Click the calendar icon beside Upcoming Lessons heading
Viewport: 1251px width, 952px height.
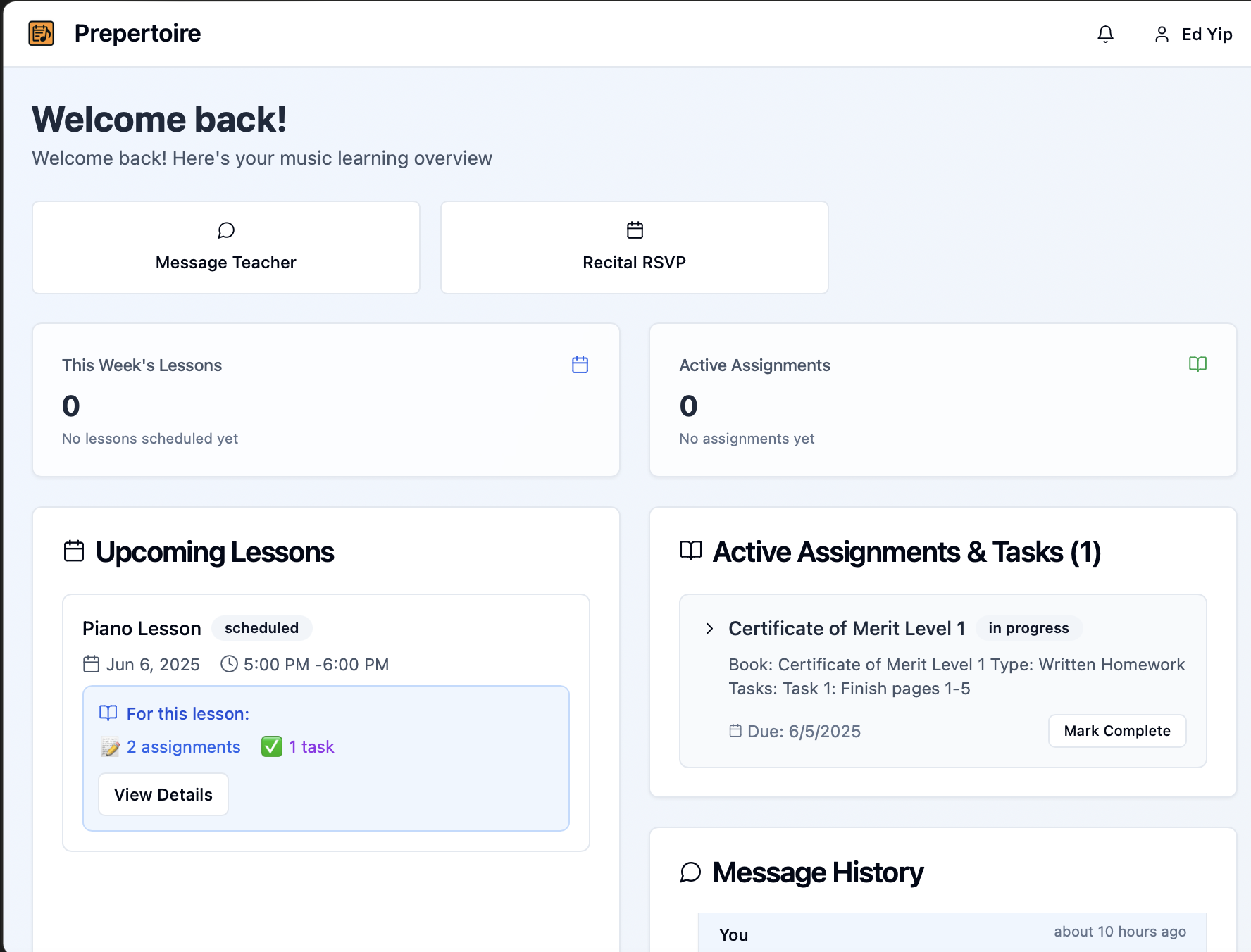73,551
